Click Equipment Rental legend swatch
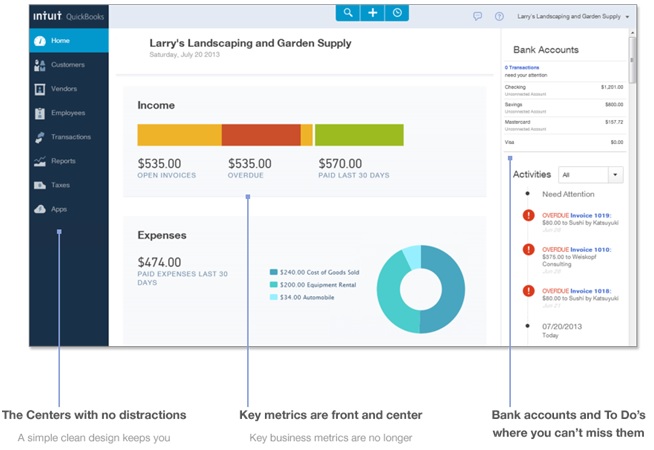Viewport: 654px width, 450px height. pos(274,285)
